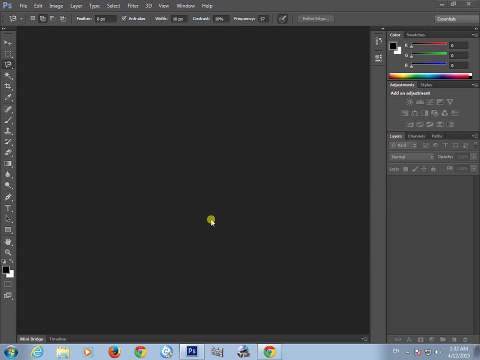Screen dimensions: 480x360
Task: Select the Eraser tool
Action: click(8, 153)
